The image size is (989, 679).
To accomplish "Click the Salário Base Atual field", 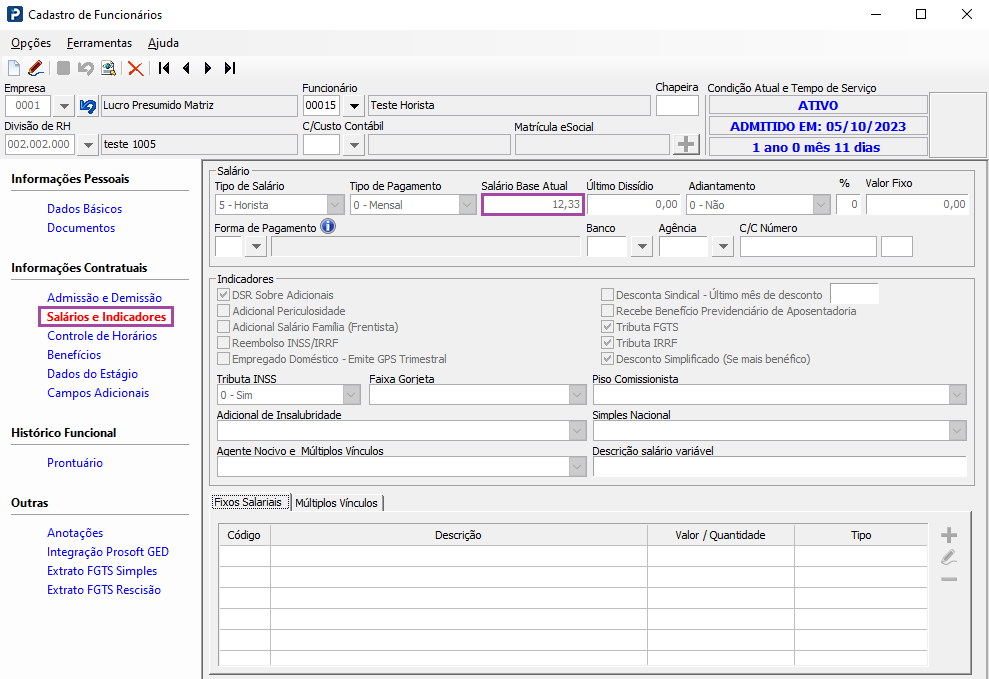I will (532, 204).
